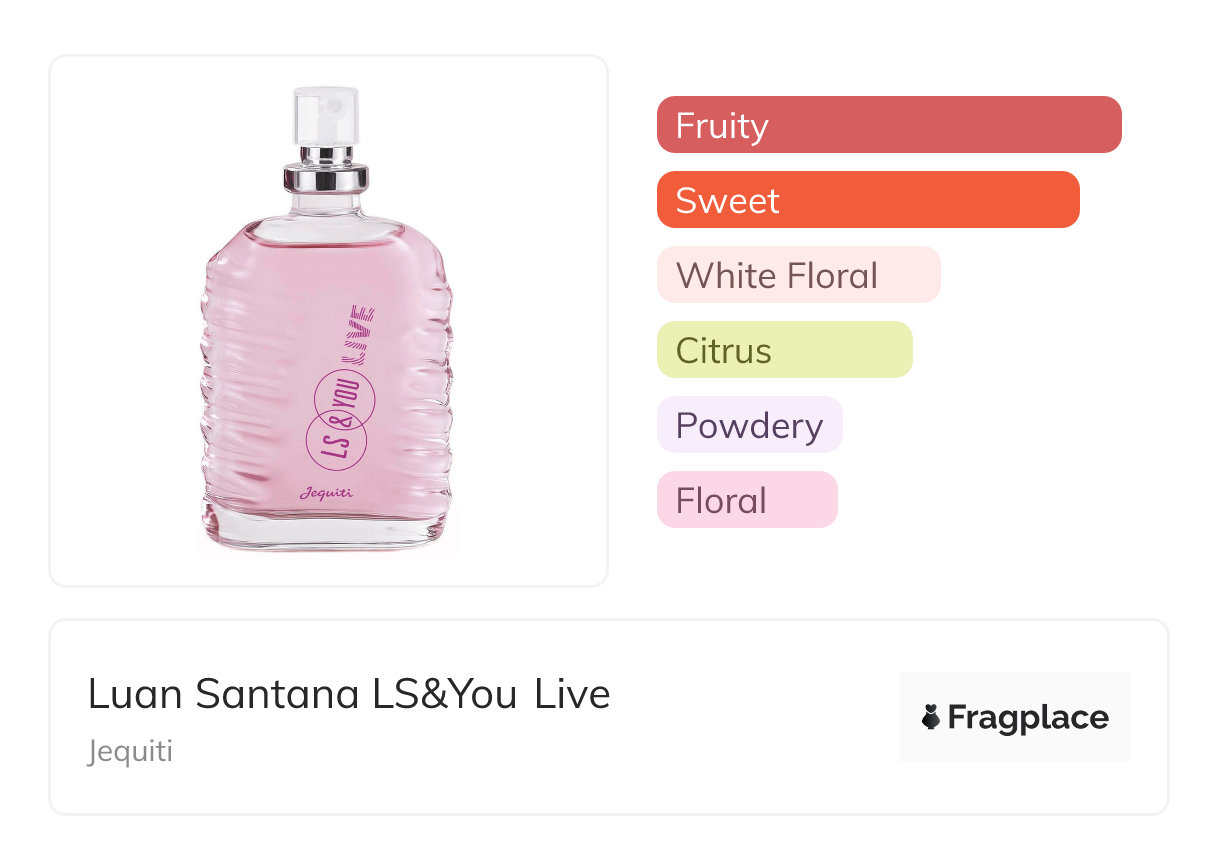
Task: Select the Powdery accord bar
Action: (749, 425)
